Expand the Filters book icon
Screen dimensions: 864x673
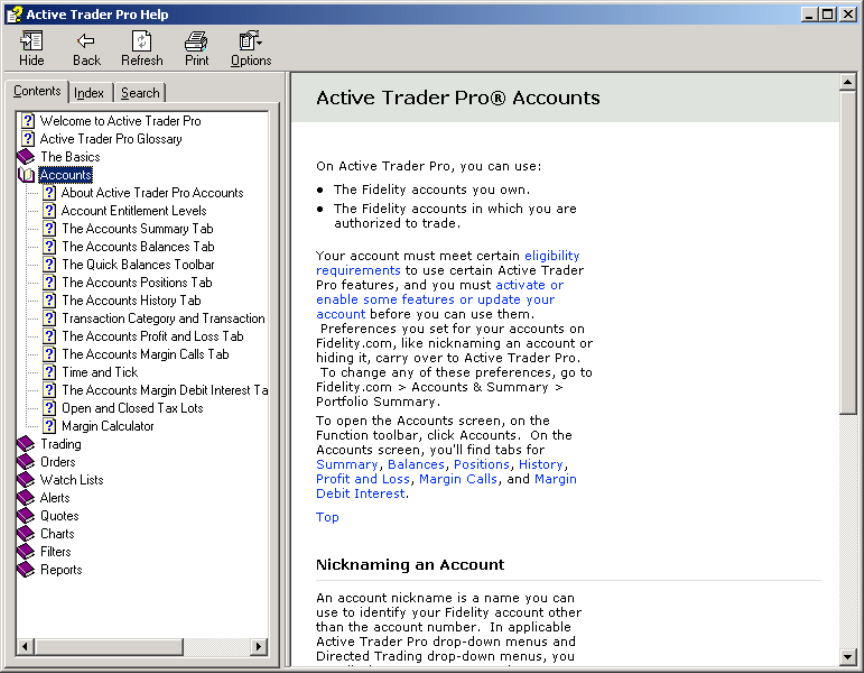coord(26,551)
